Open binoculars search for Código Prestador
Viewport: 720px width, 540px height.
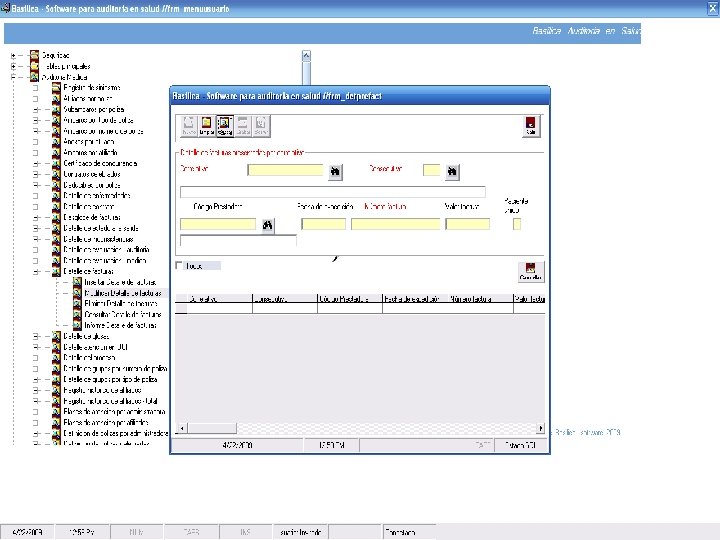268,225
